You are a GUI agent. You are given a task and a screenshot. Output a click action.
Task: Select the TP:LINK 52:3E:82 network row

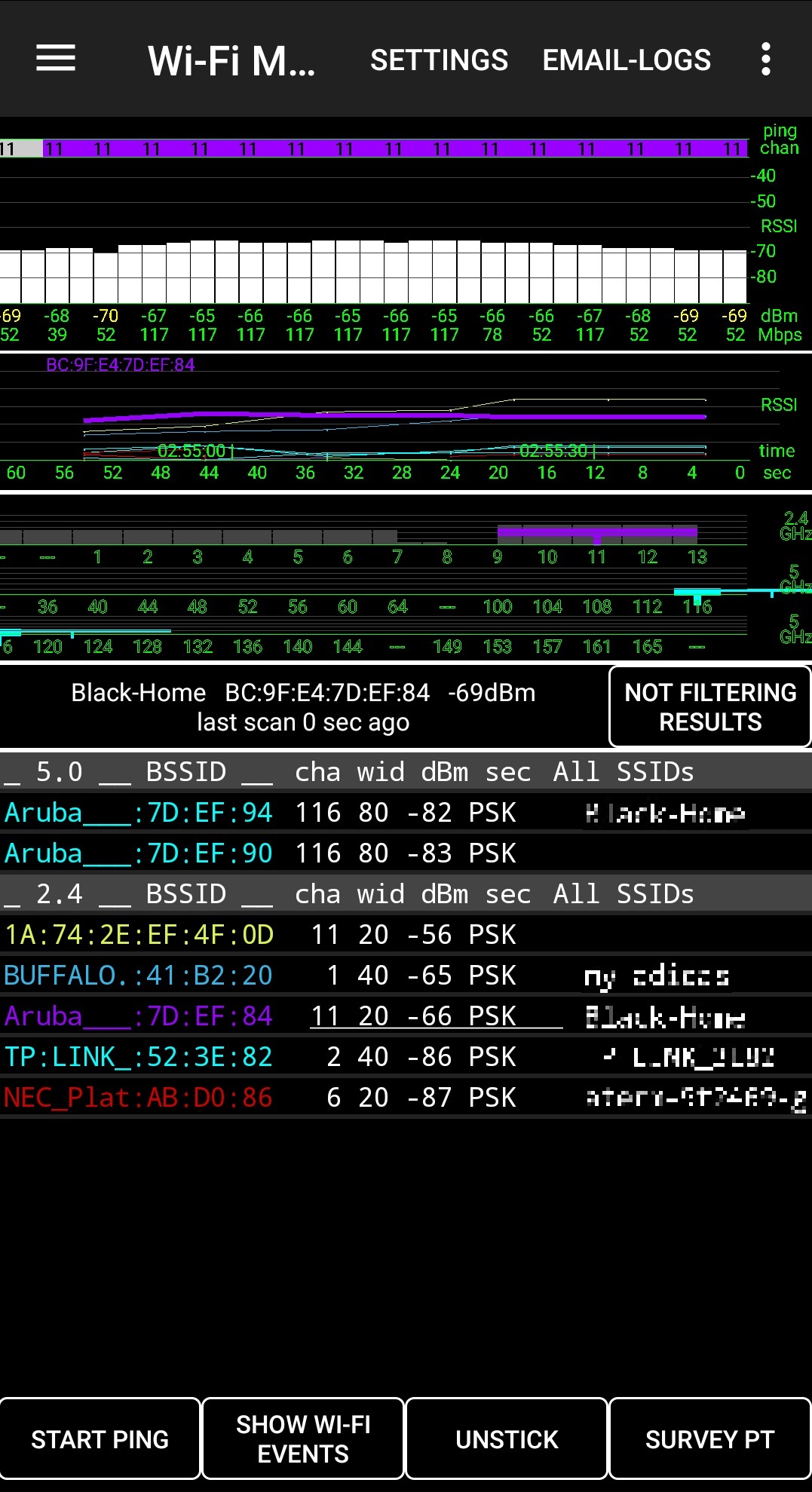[x=406, y=1056]
